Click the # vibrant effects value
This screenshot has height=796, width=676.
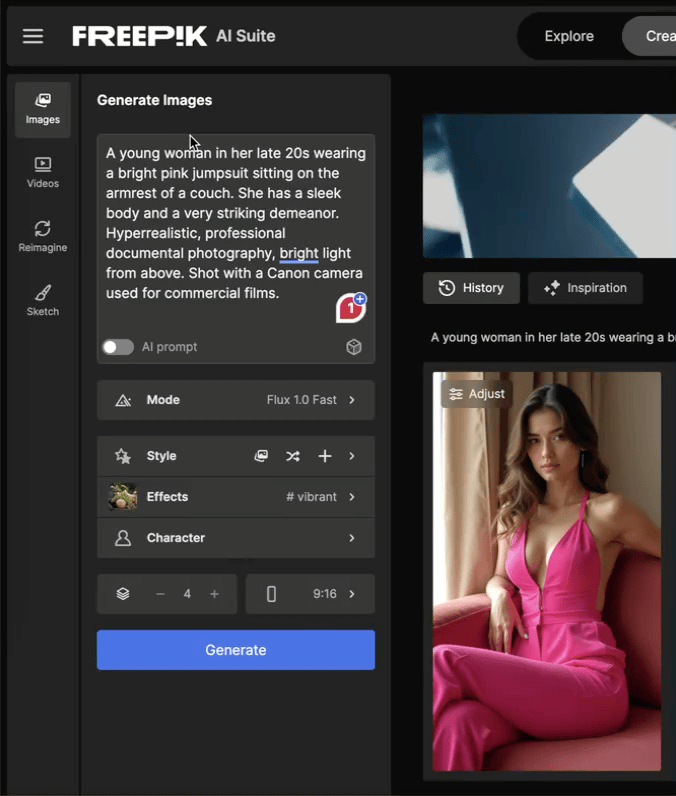point(311,496)
